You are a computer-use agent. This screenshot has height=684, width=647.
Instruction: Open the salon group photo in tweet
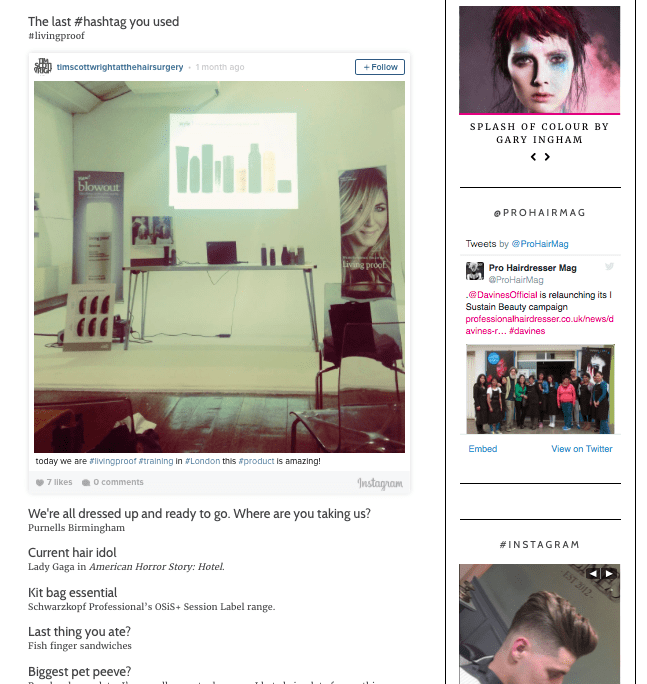540,389
